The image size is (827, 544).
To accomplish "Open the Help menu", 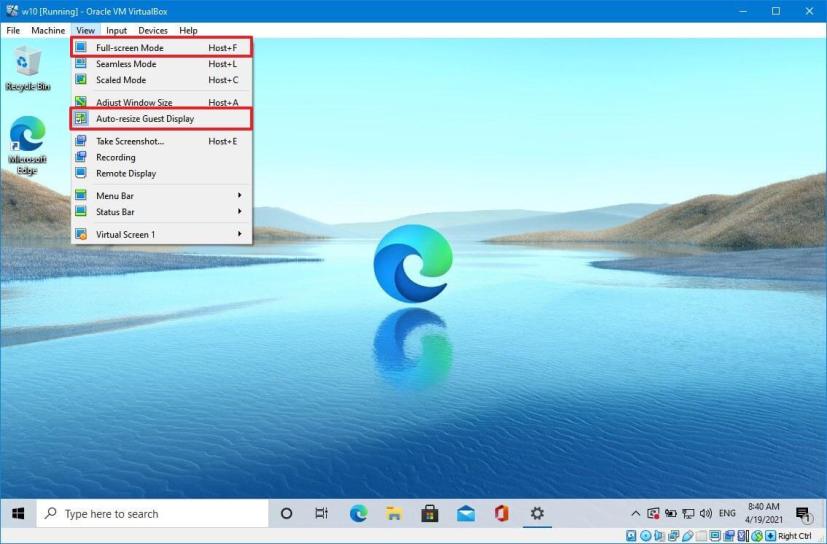I will 188,31.
